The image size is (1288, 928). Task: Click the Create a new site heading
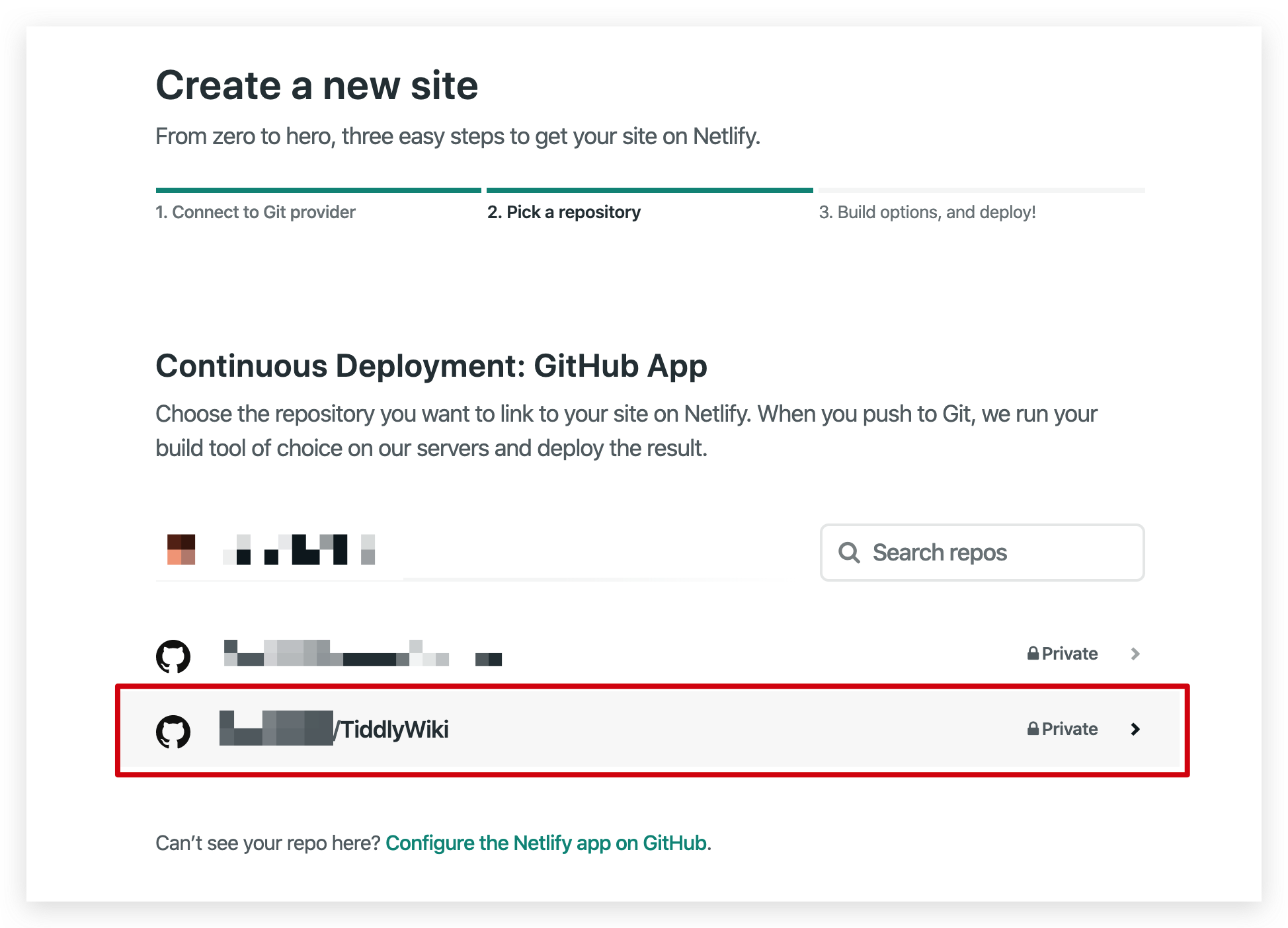pos(317,85)
